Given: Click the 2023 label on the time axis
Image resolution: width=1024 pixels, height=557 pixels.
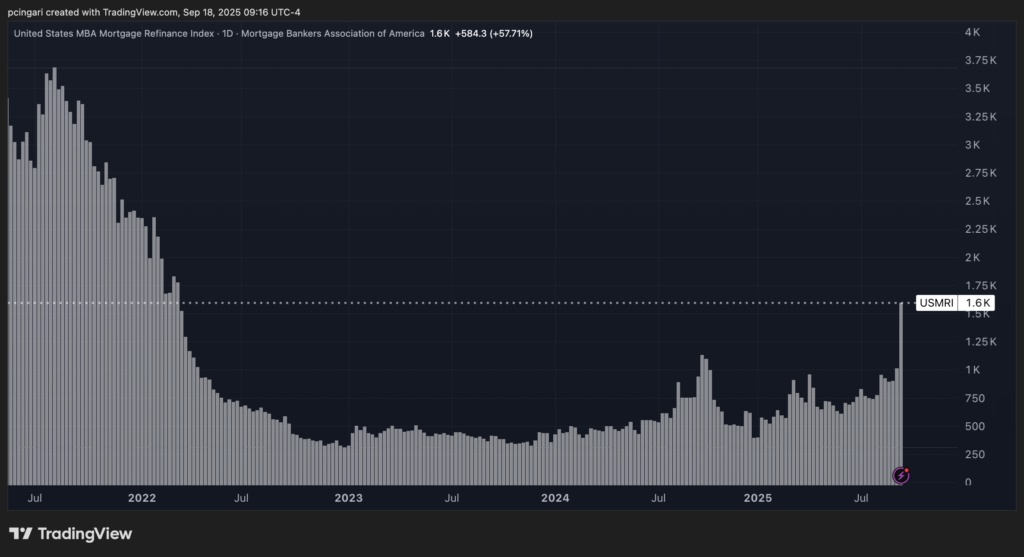Looking at the screenshot, I should pos(348,497).
